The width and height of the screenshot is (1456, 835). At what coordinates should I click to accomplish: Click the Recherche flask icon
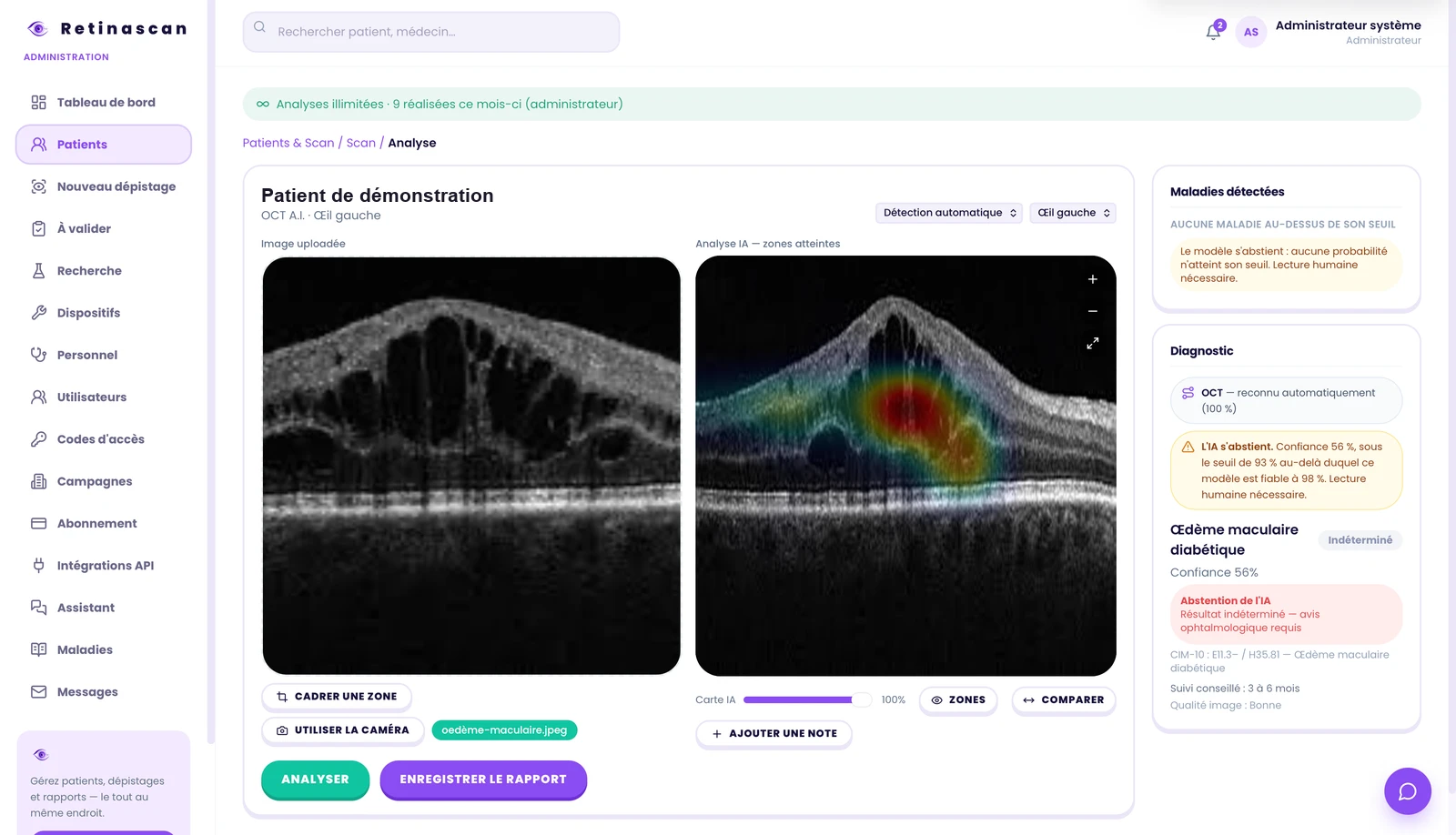point(38,270)
